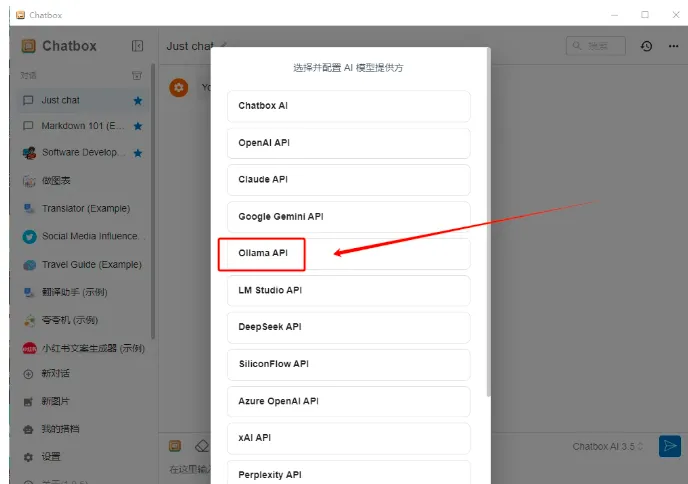The image size is (688, 484).
Task: Choose Ollama API provider
Action: (x=348, y=254)
